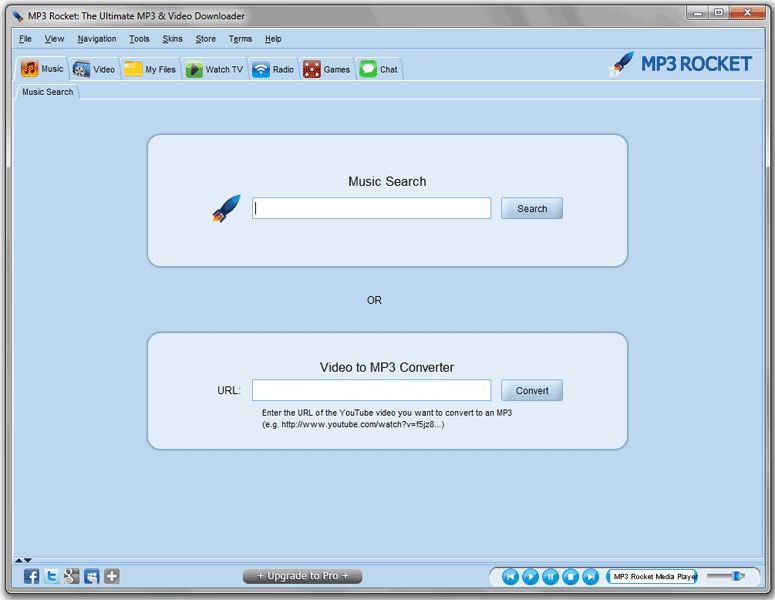Click the Convert button
Viewport: 775px width, 600px height.
(x=532, y=390)
